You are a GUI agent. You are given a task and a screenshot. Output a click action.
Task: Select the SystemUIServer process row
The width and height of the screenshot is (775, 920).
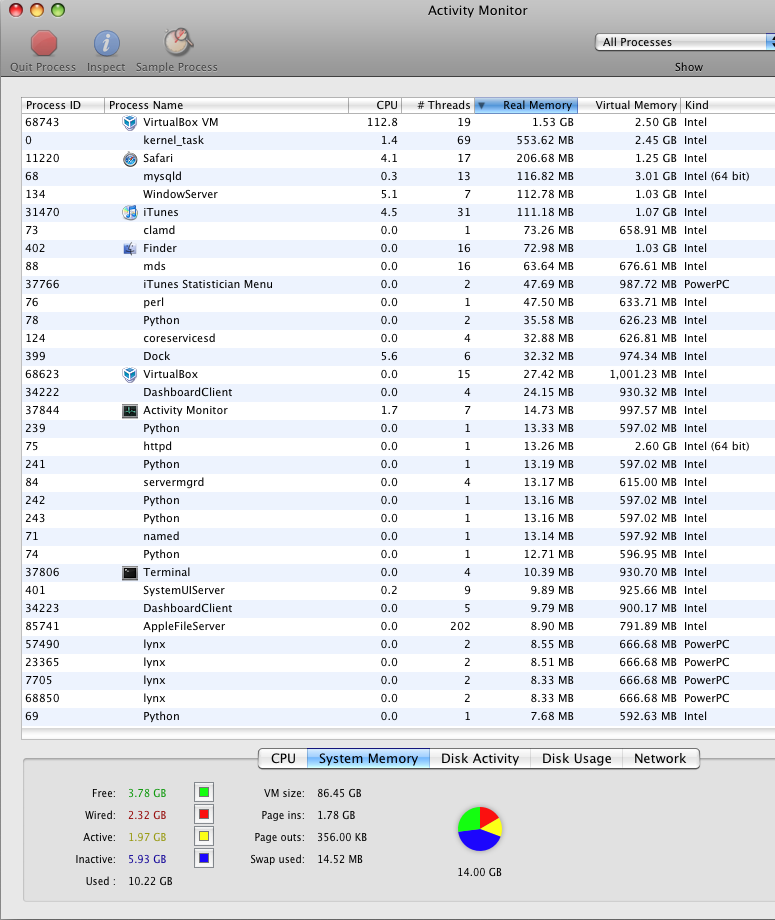point(398,590)
